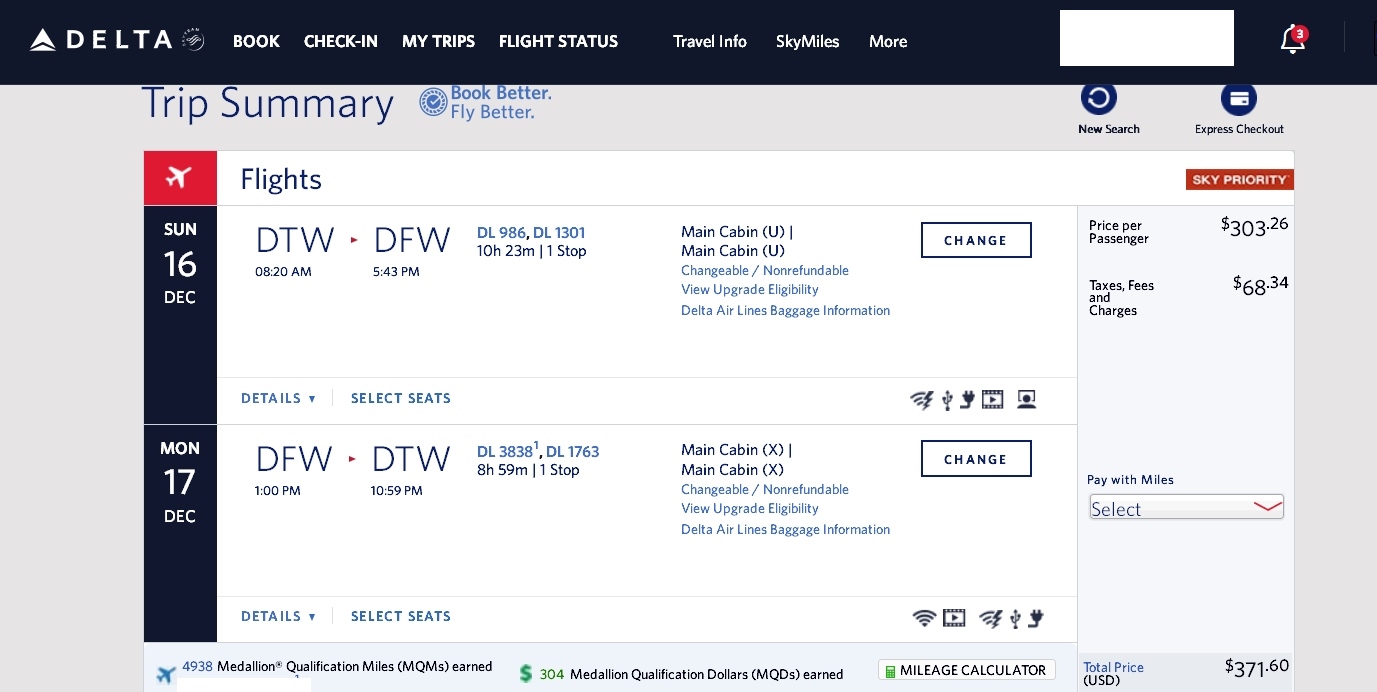Click the high-speed Wi-Fi amenity icon
This screenshot has height=692, width=1377.
922,399
